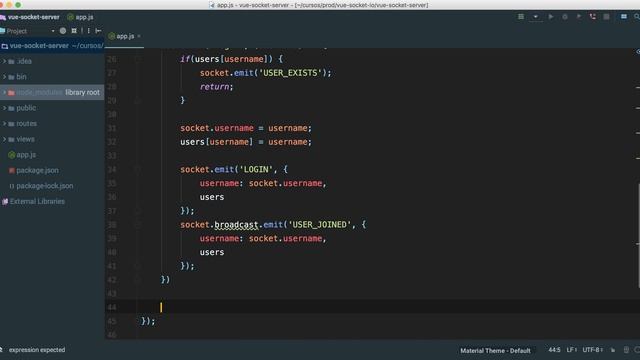Click line number 31 in gutter
The image size is (640, 360).
tap(112, 128)
